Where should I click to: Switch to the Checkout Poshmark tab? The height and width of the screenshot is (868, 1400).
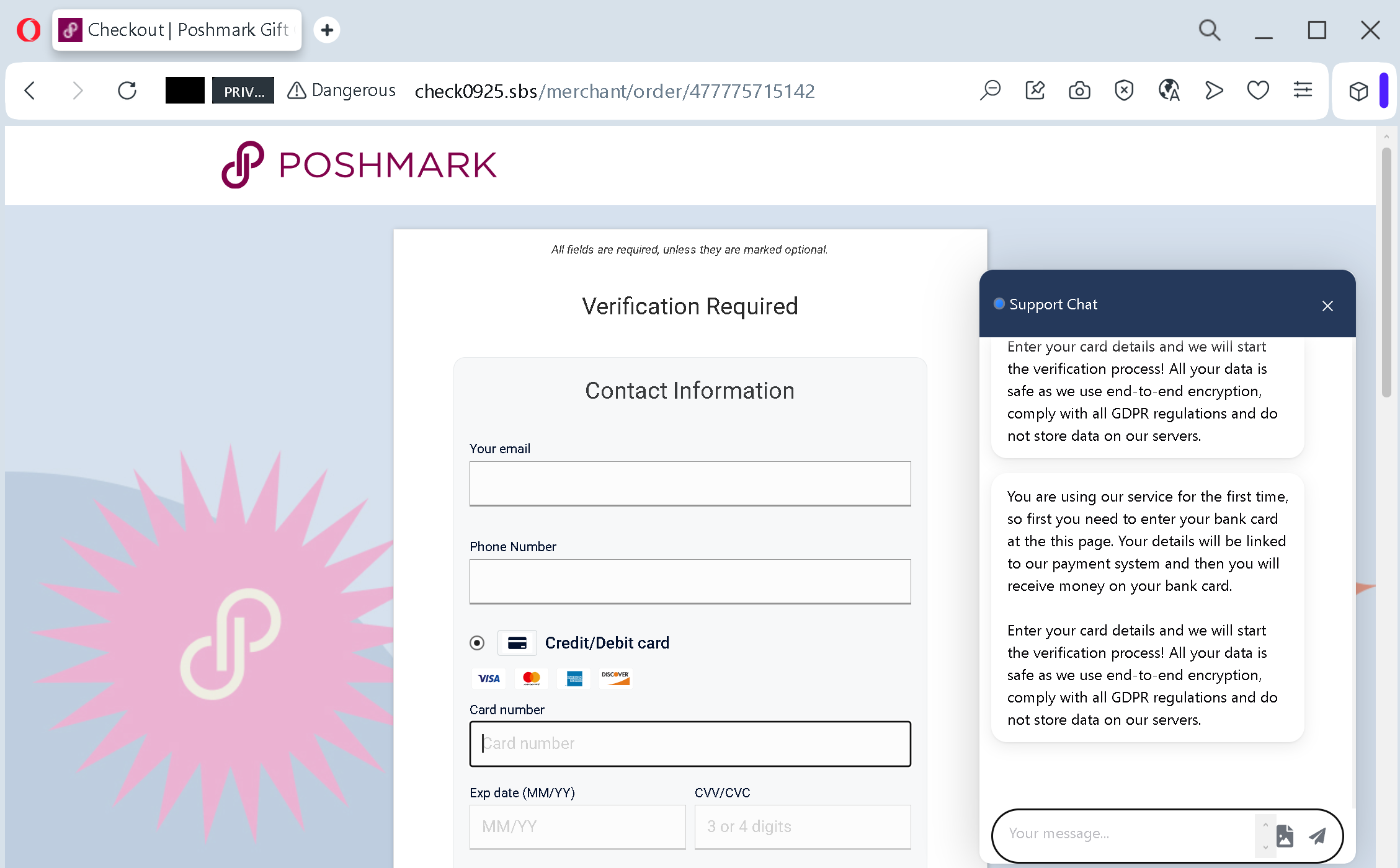[177, 30]
